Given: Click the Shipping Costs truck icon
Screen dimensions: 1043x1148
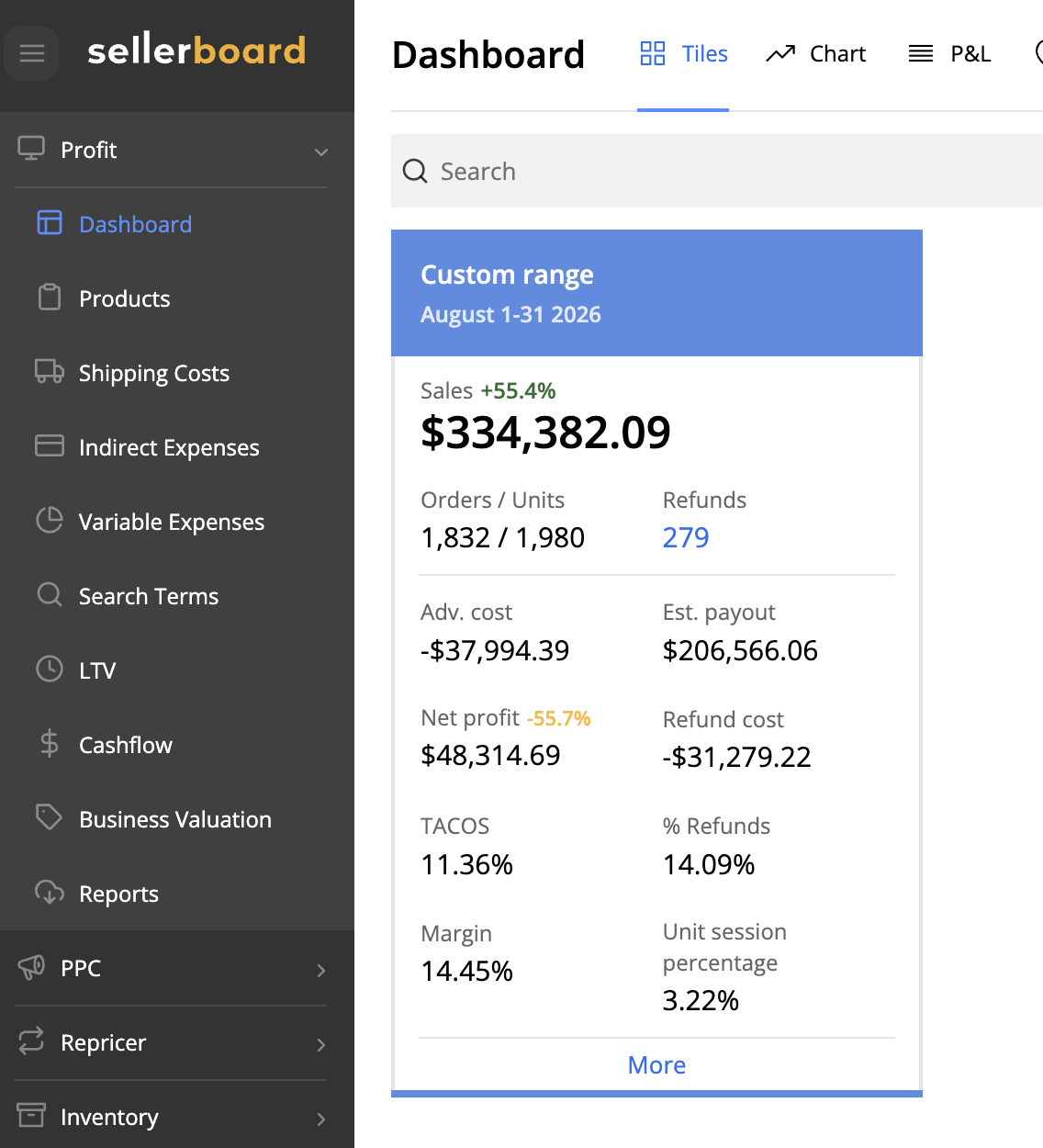Looking at the screenshot, I should point(50,372).
